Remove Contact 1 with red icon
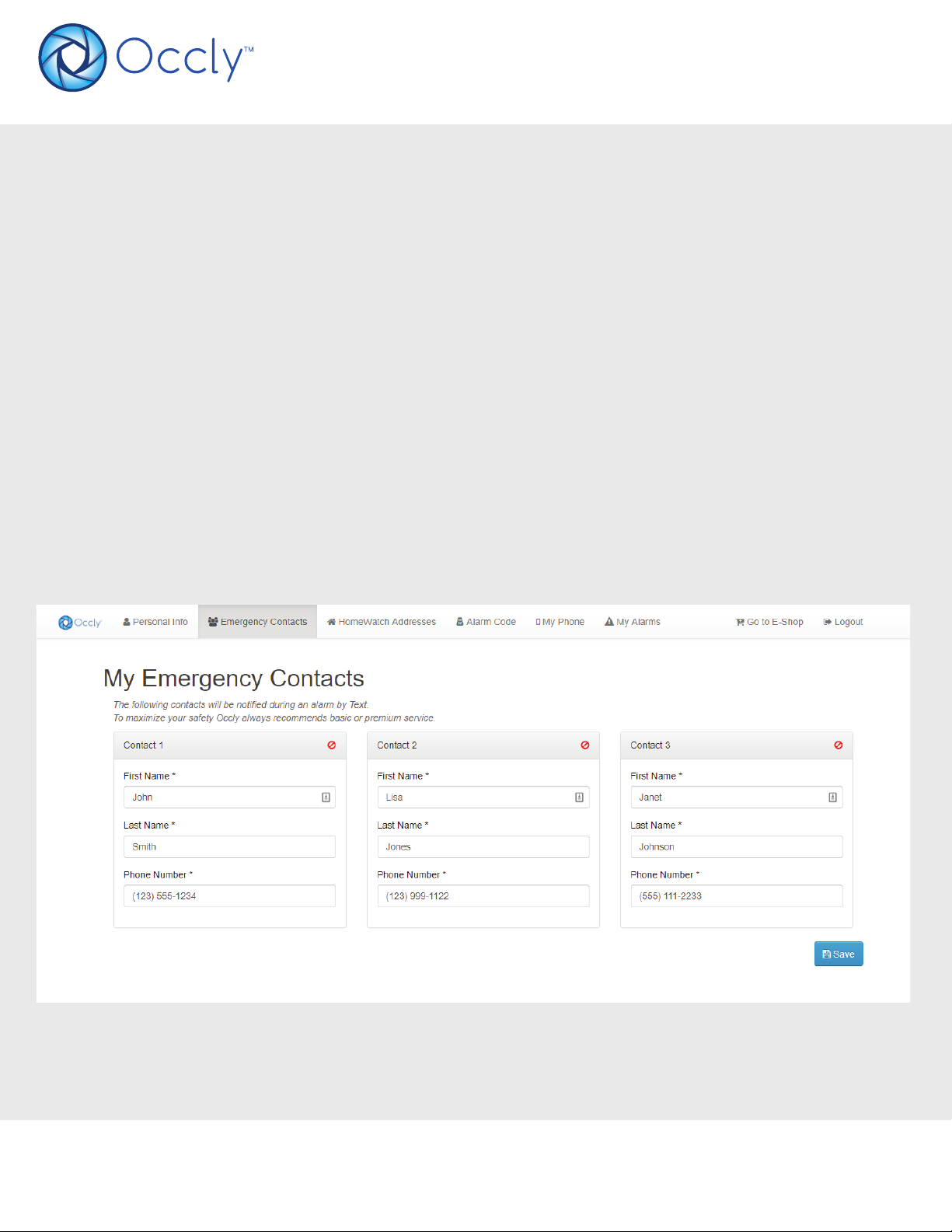 [332, 745]
